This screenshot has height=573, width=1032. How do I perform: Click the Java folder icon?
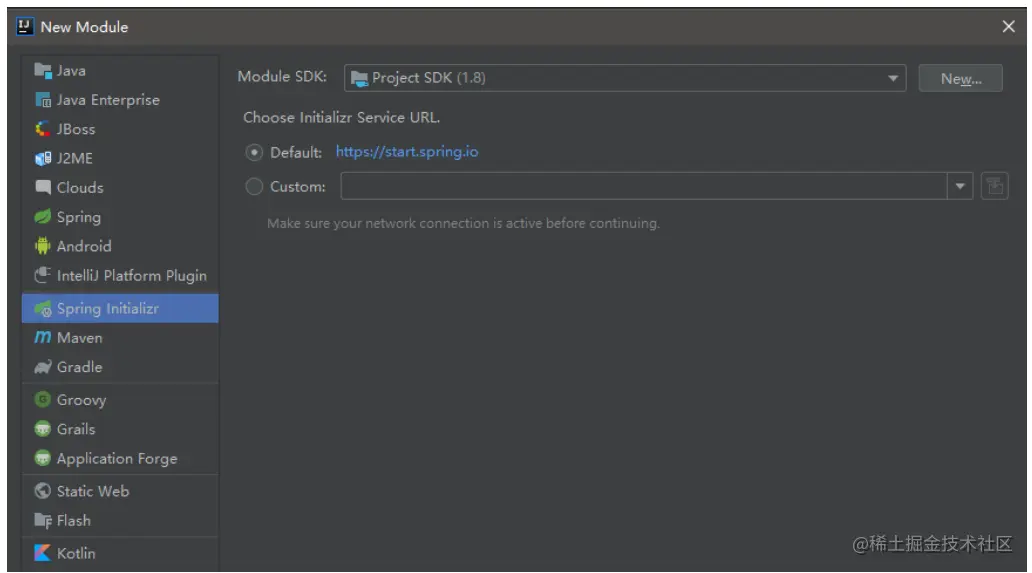coord(43,70)
